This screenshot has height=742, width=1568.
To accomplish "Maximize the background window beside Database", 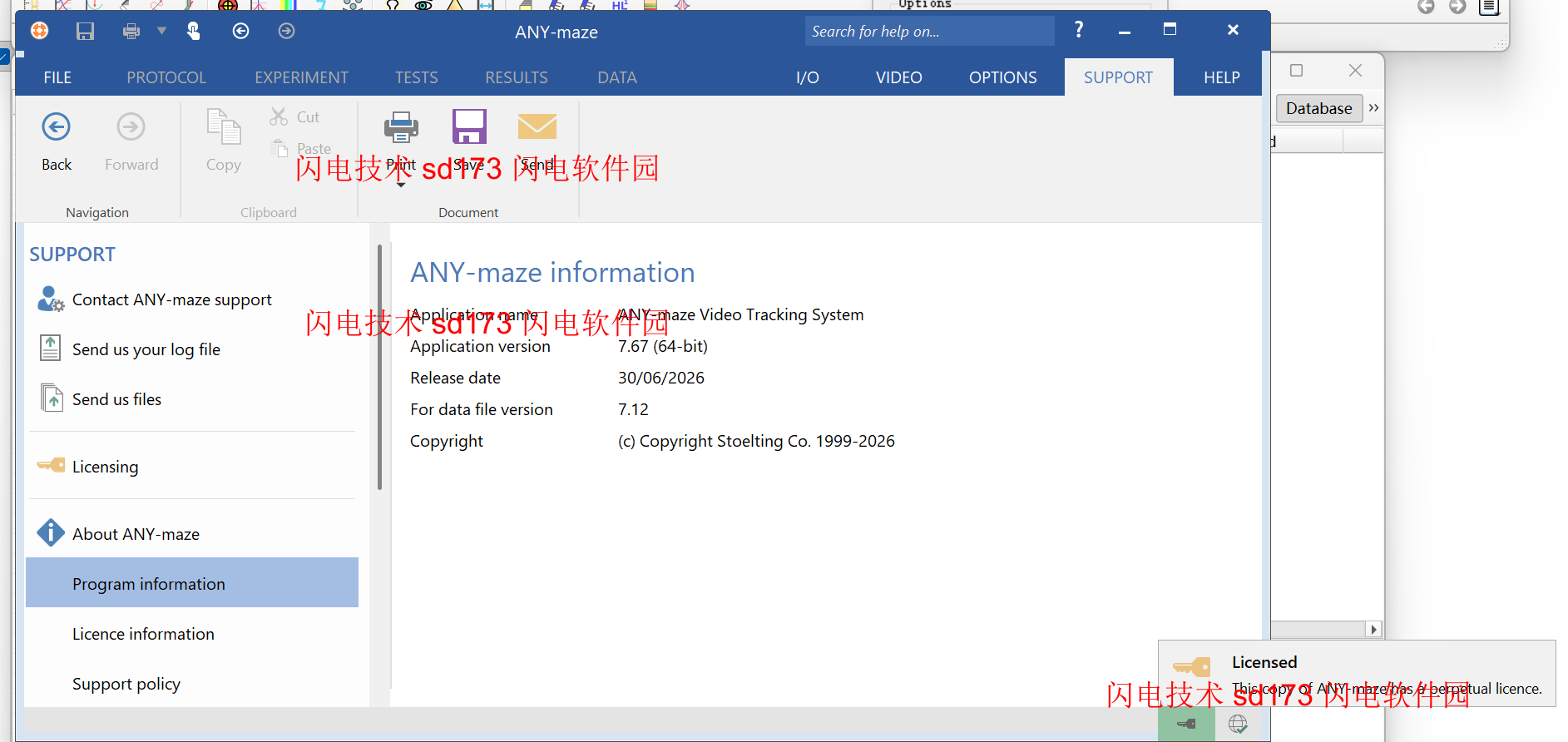I will point(1296,71).
